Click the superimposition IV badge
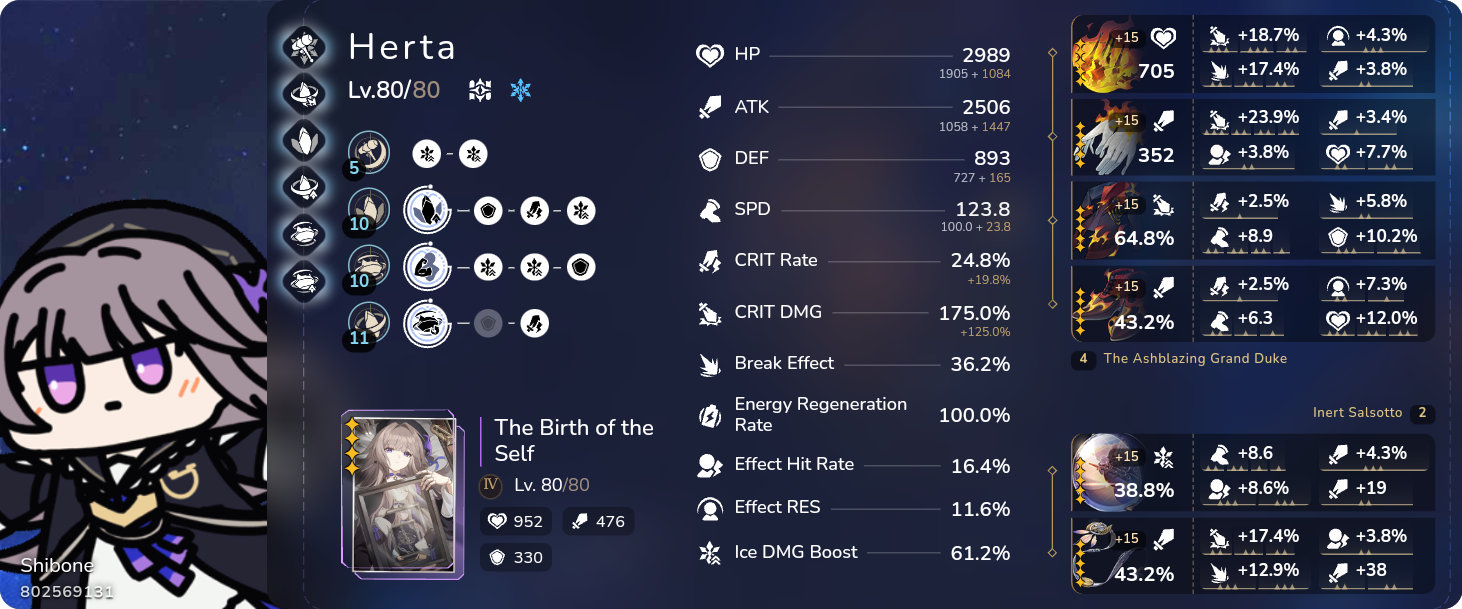This screenshot has height=609, width=1462. tap(490, 485)
